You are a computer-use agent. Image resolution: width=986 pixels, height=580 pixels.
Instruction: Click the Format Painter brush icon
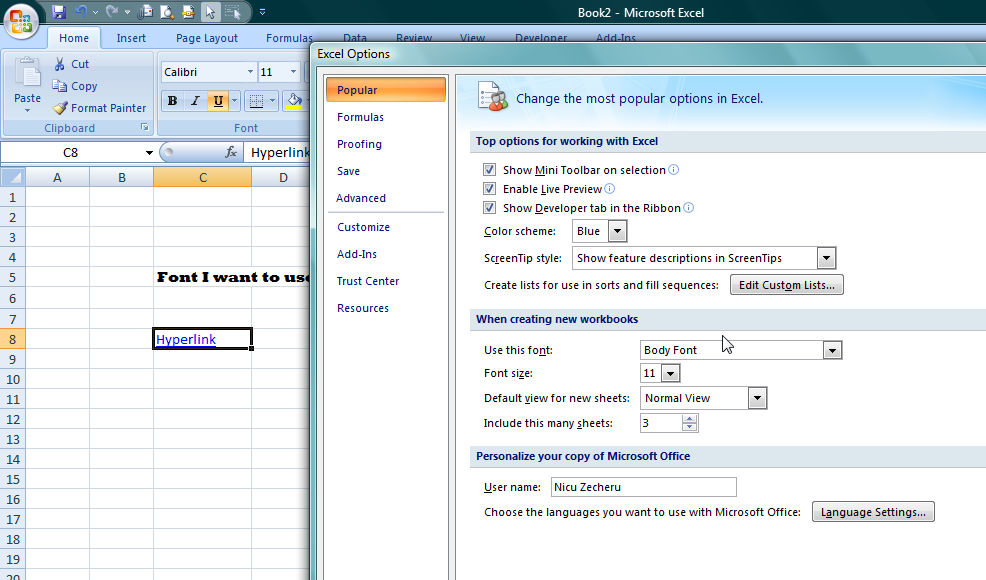60,108
